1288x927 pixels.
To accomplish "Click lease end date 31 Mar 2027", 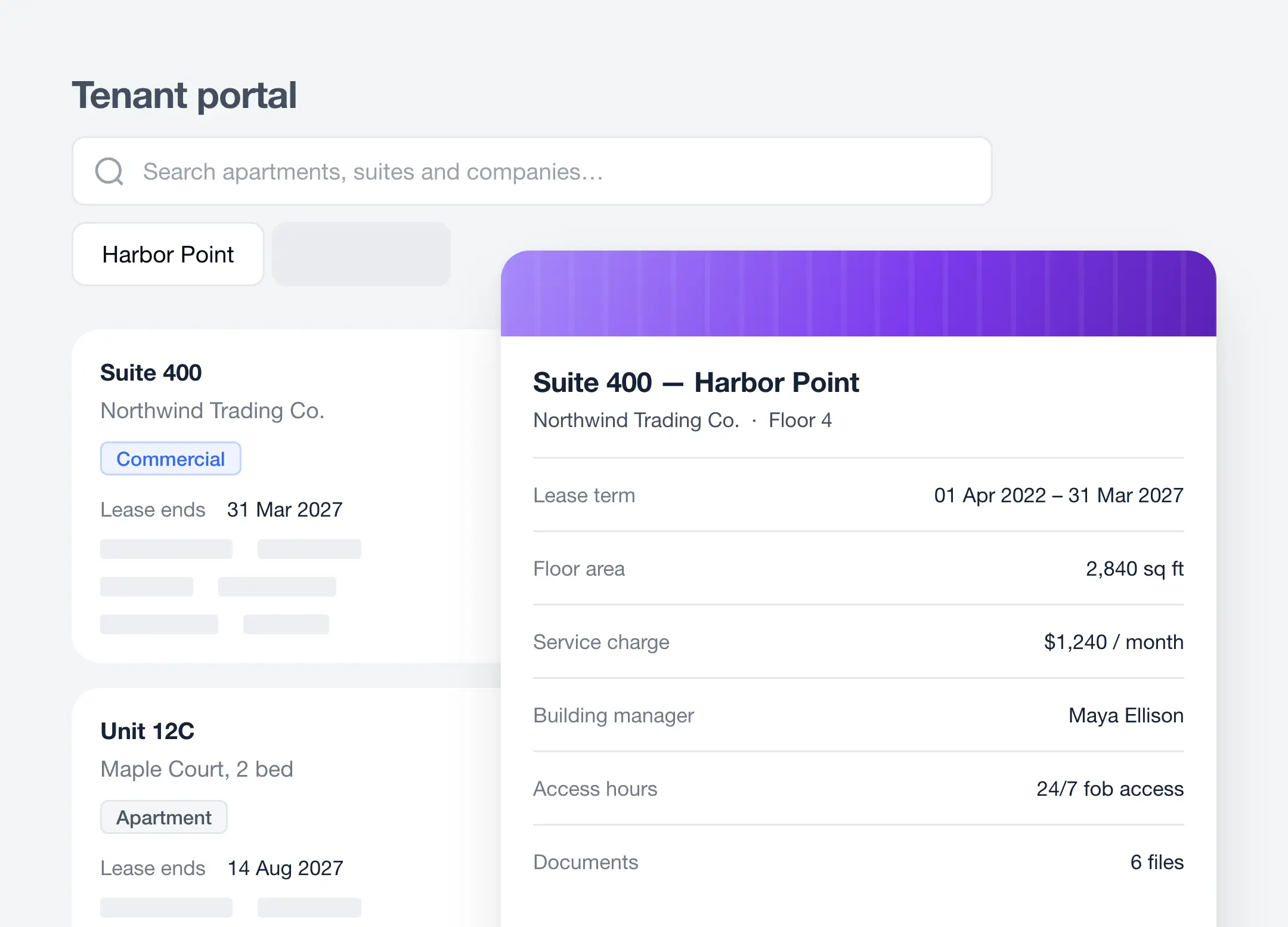I will click(x=285, y=509).
